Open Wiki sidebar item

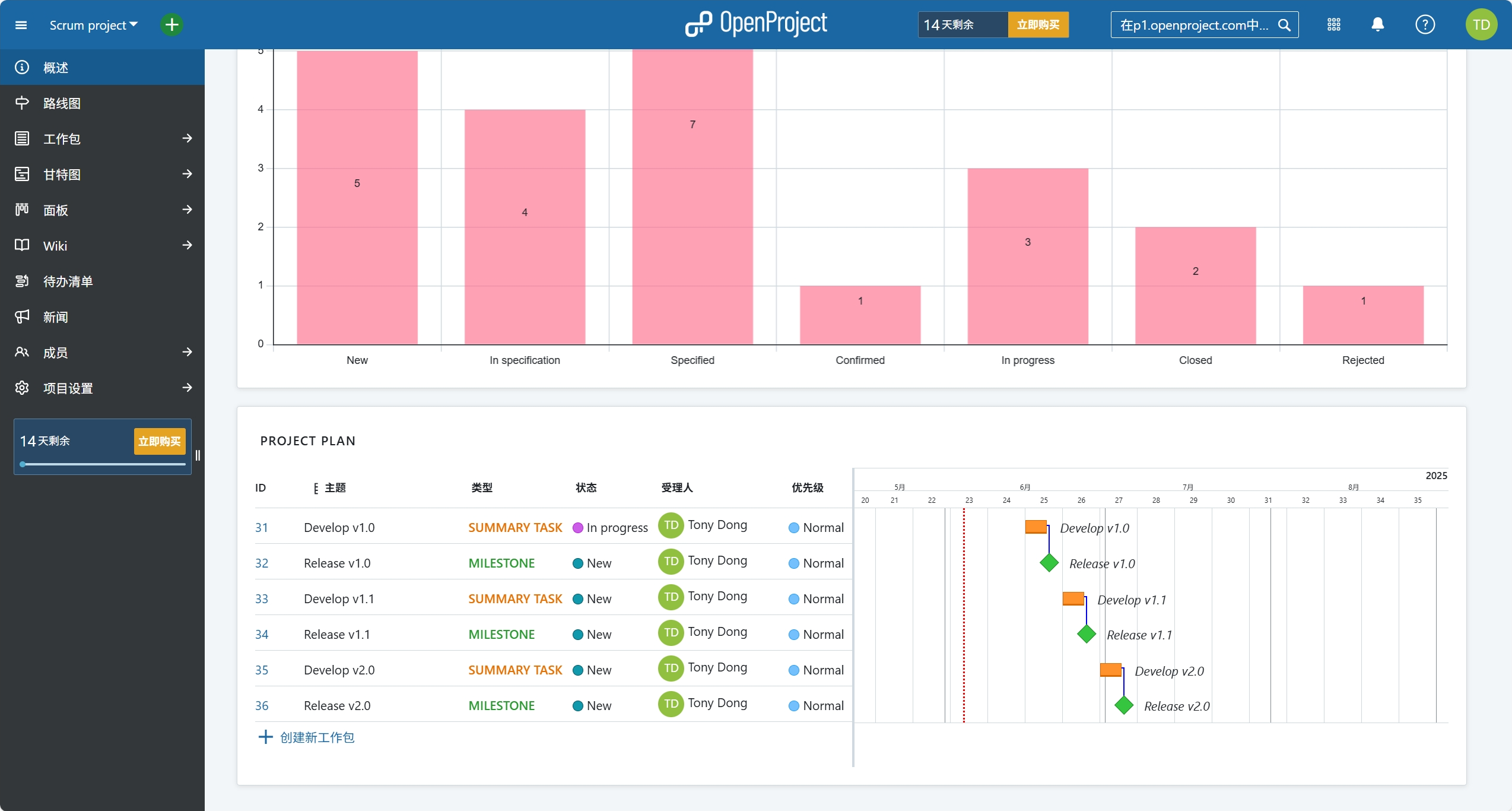86,245
